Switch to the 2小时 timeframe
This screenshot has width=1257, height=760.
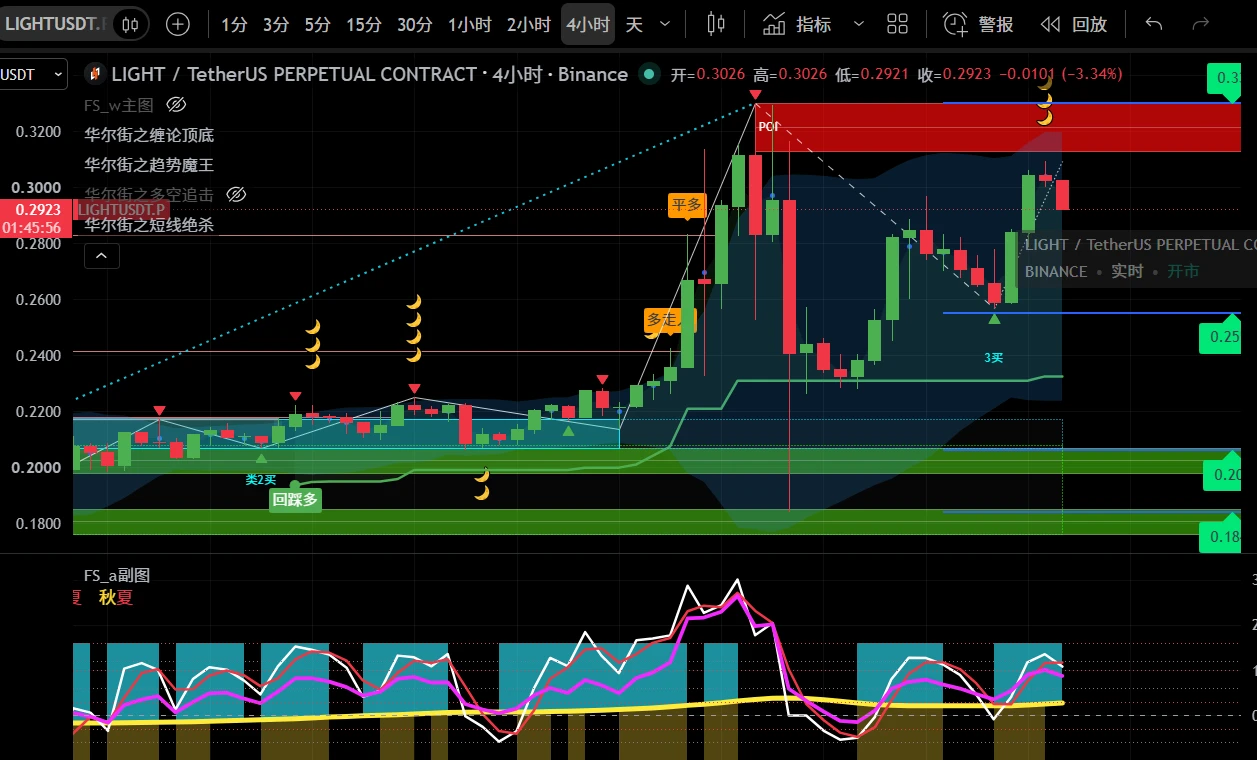[529, 24]
